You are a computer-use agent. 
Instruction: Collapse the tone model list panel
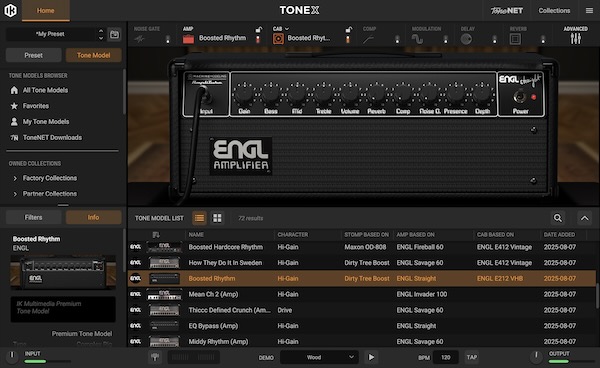pos(584,218)
